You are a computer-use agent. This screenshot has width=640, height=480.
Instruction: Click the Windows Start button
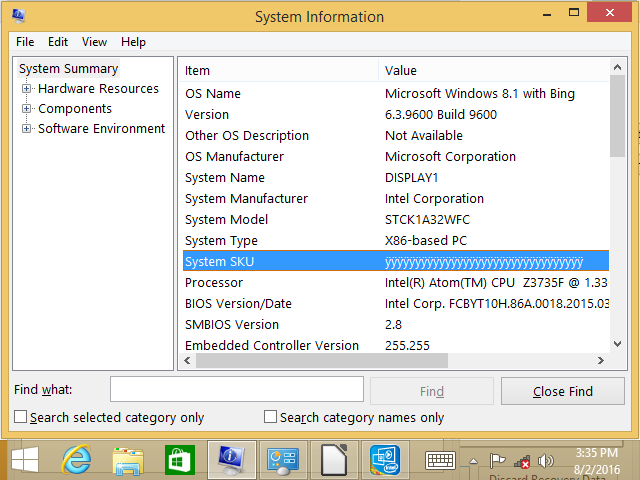coord(25,460)
